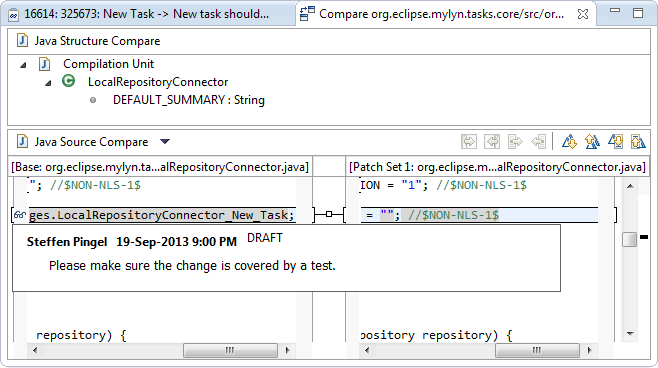
Task: Click Copy All Non-Conflicting Changes from Right to Left
Action: pos(492,142)
